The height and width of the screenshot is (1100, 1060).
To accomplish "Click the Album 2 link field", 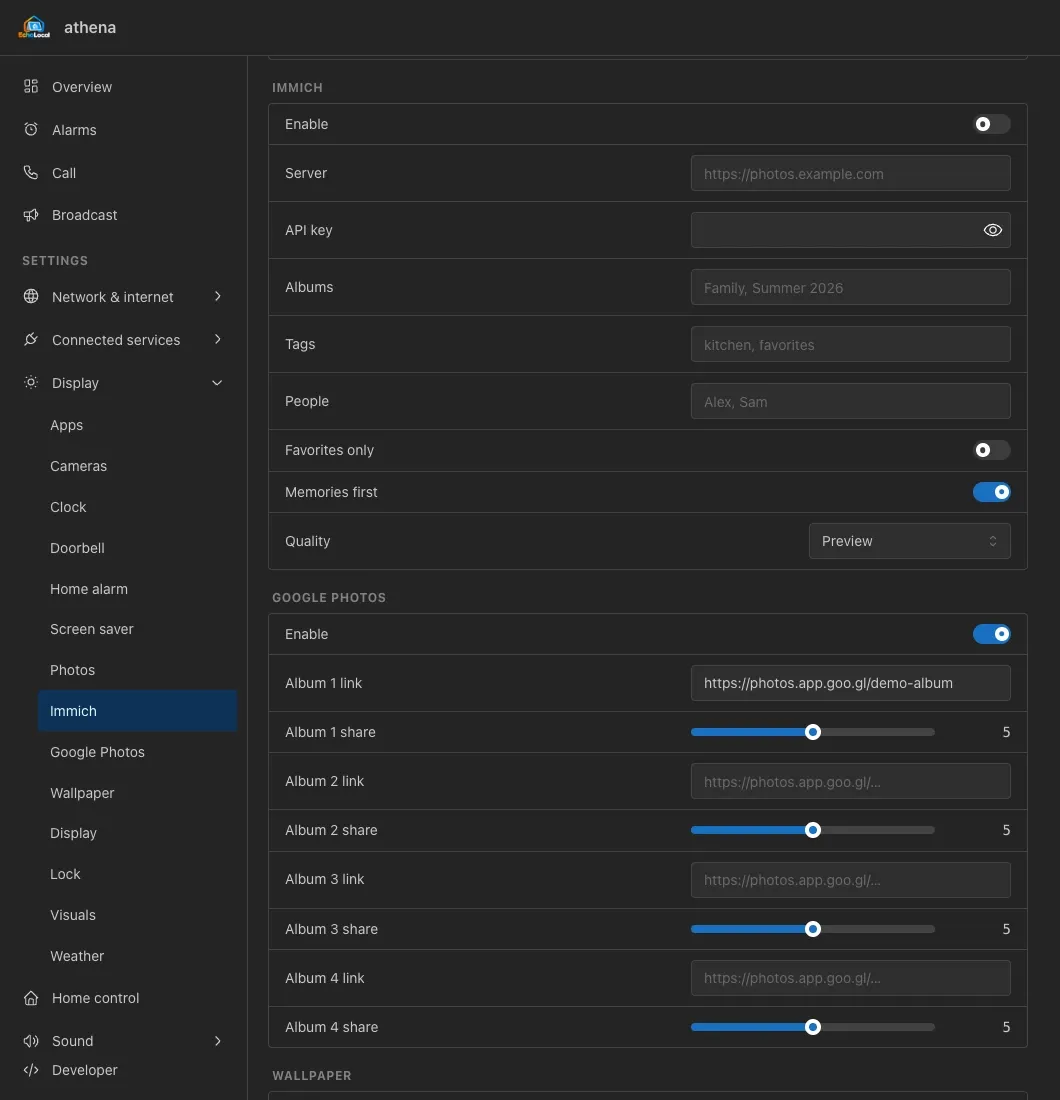I will (850, 781).
